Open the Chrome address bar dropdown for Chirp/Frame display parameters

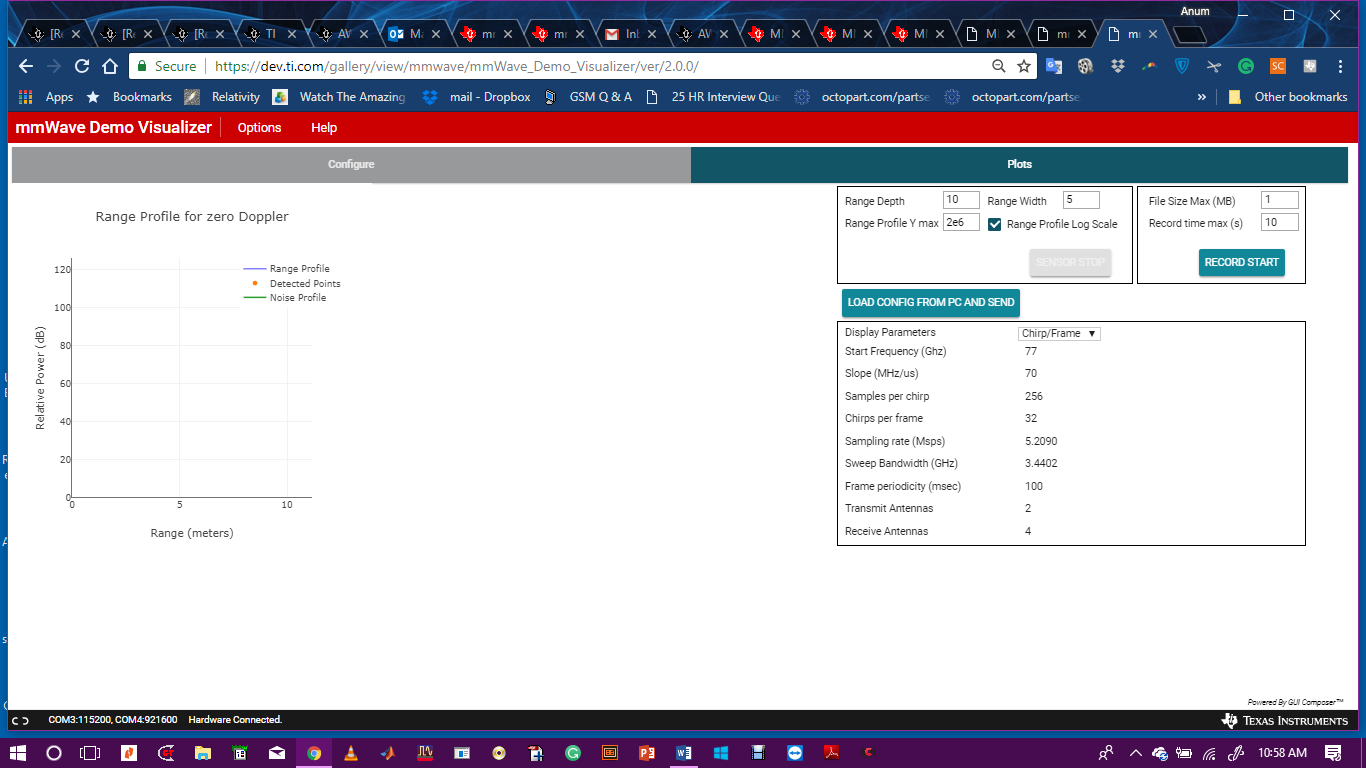(x=1059, y=333)
